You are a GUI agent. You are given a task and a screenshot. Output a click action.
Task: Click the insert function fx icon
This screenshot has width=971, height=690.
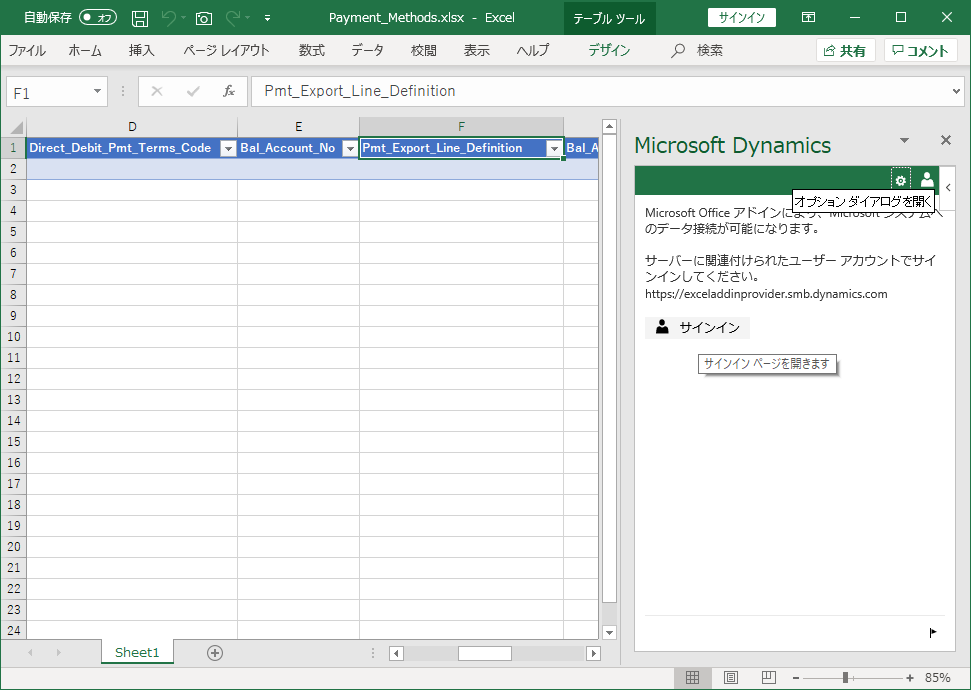[229, 92]
